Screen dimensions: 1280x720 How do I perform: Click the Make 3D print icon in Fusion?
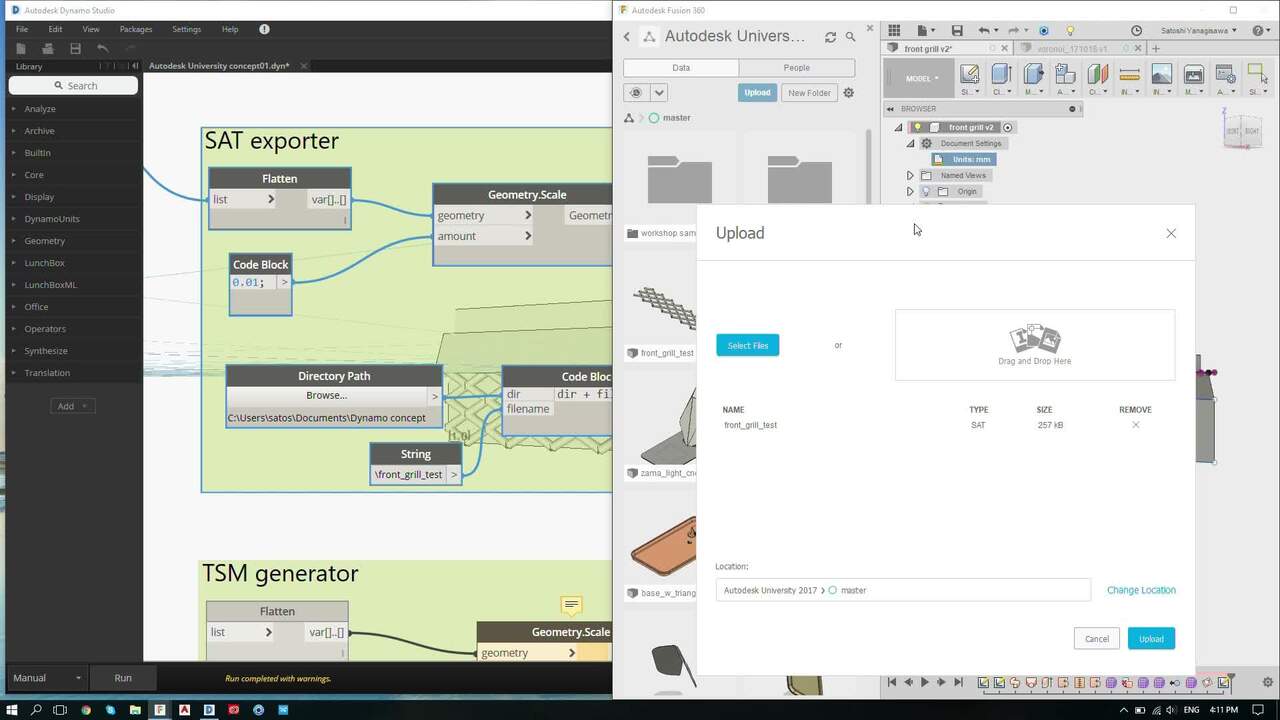(x=1193, y=74)
